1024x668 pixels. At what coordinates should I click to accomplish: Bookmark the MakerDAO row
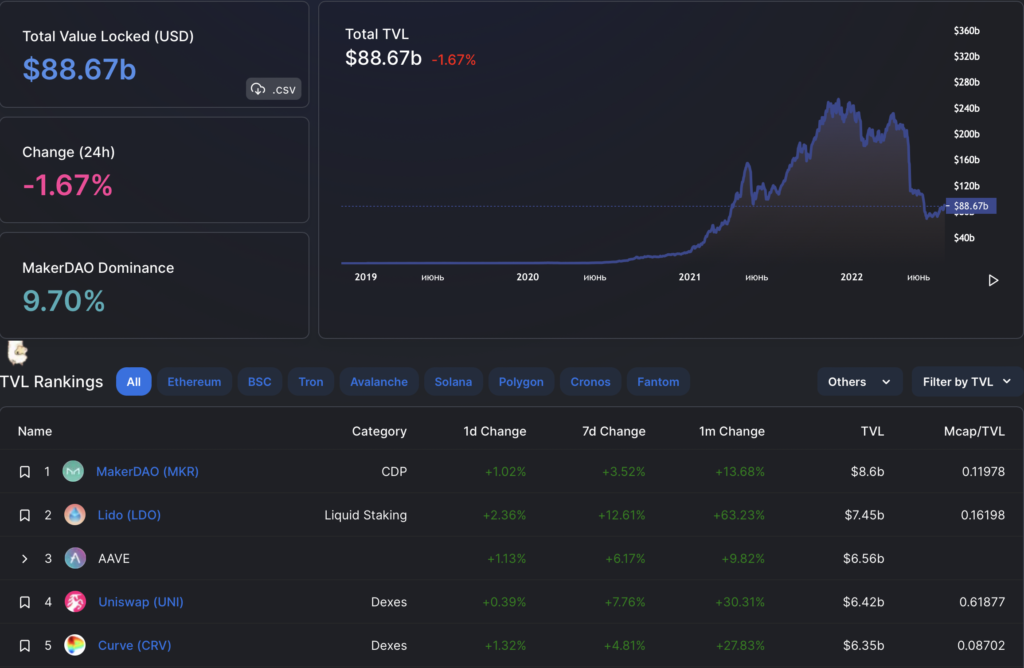pyautogui.click(x=25, y=471)
